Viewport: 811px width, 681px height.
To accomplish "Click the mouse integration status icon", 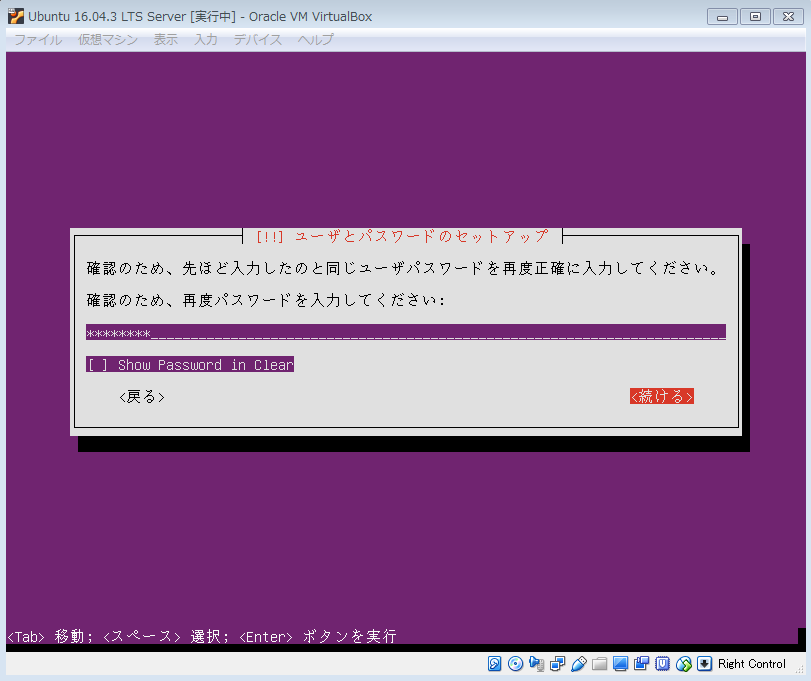I will tap(684, 664).
